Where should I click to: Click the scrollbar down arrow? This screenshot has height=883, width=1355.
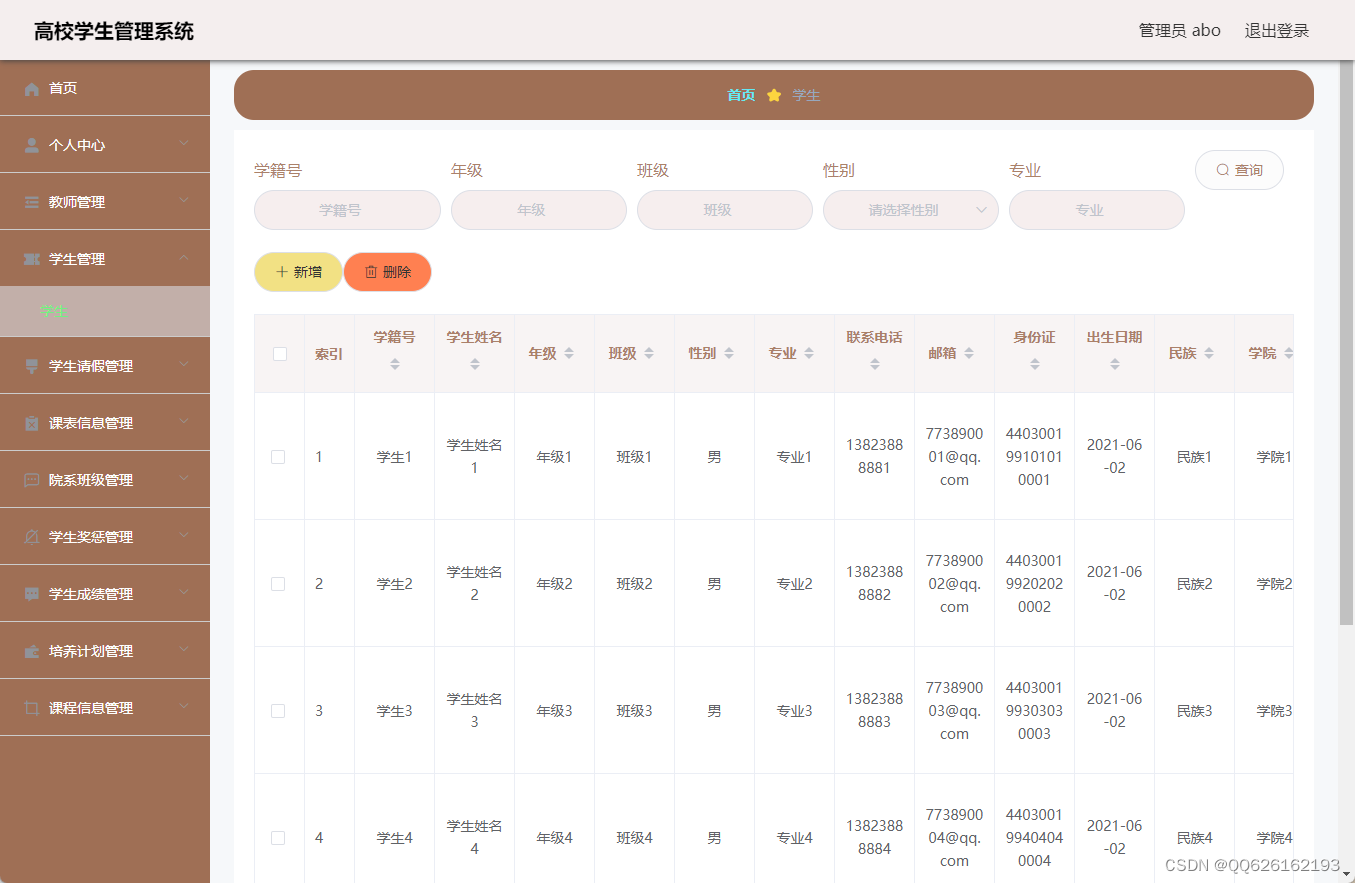1346,873
